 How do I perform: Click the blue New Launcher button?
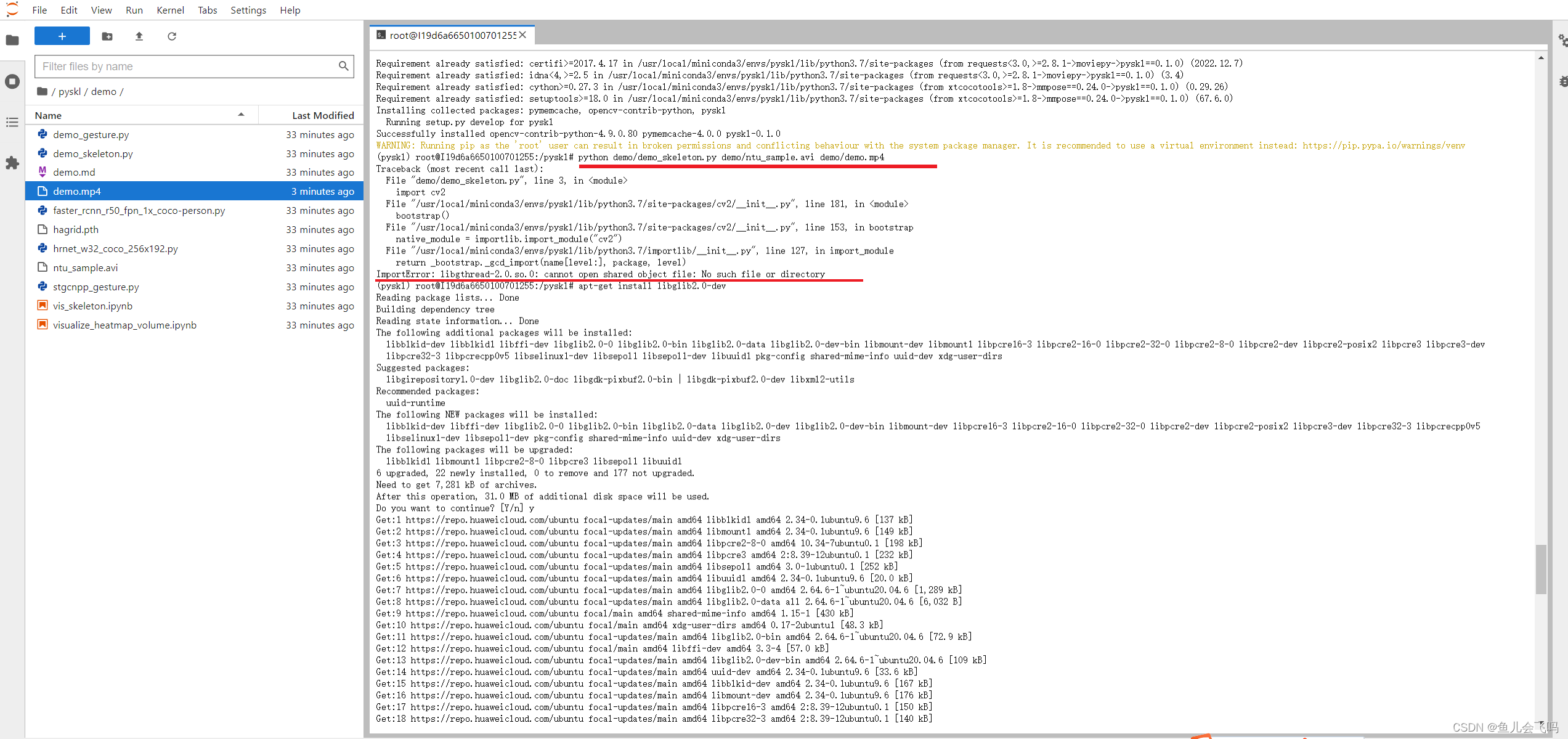(x=62, y=36)
